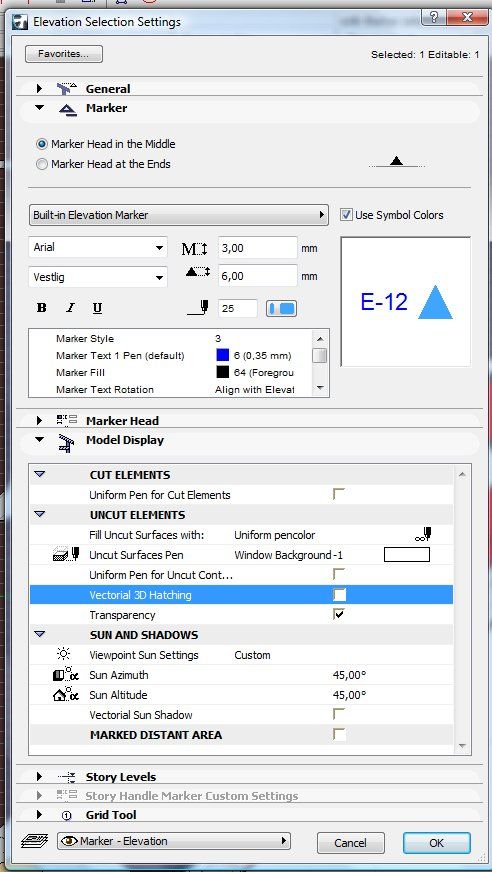Enable Uniform Pen for Cut Elements

(339, 494)
